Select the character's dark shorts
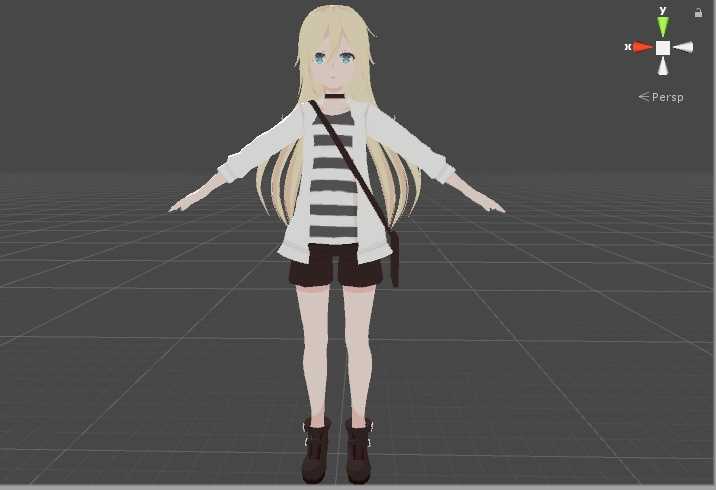 [336, 267]
